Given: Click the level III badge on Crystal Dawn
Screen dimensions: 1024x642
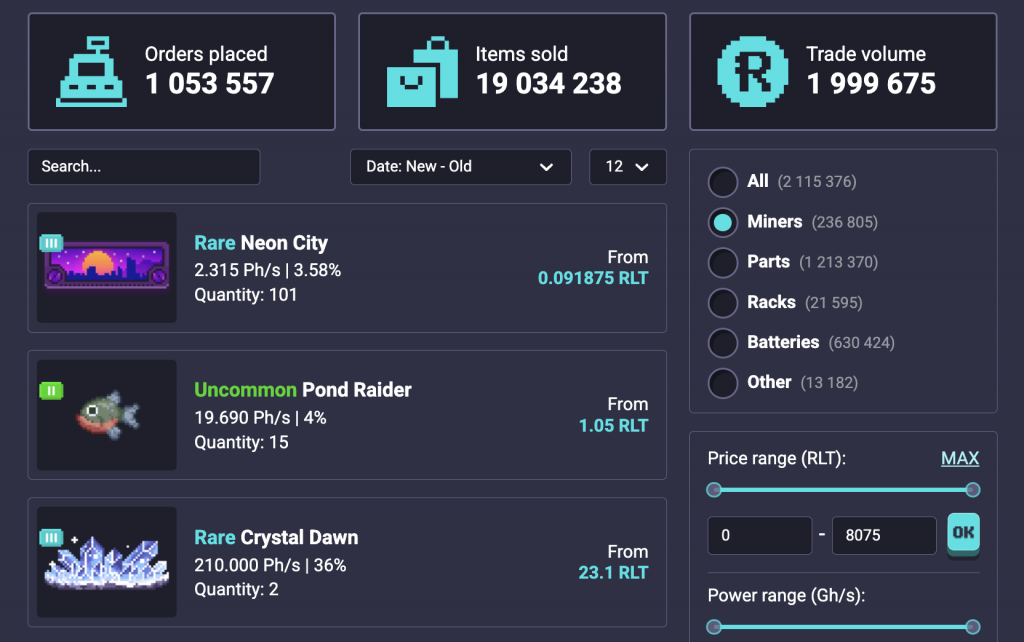Looking at the screenshot, I should pos(51,538).
